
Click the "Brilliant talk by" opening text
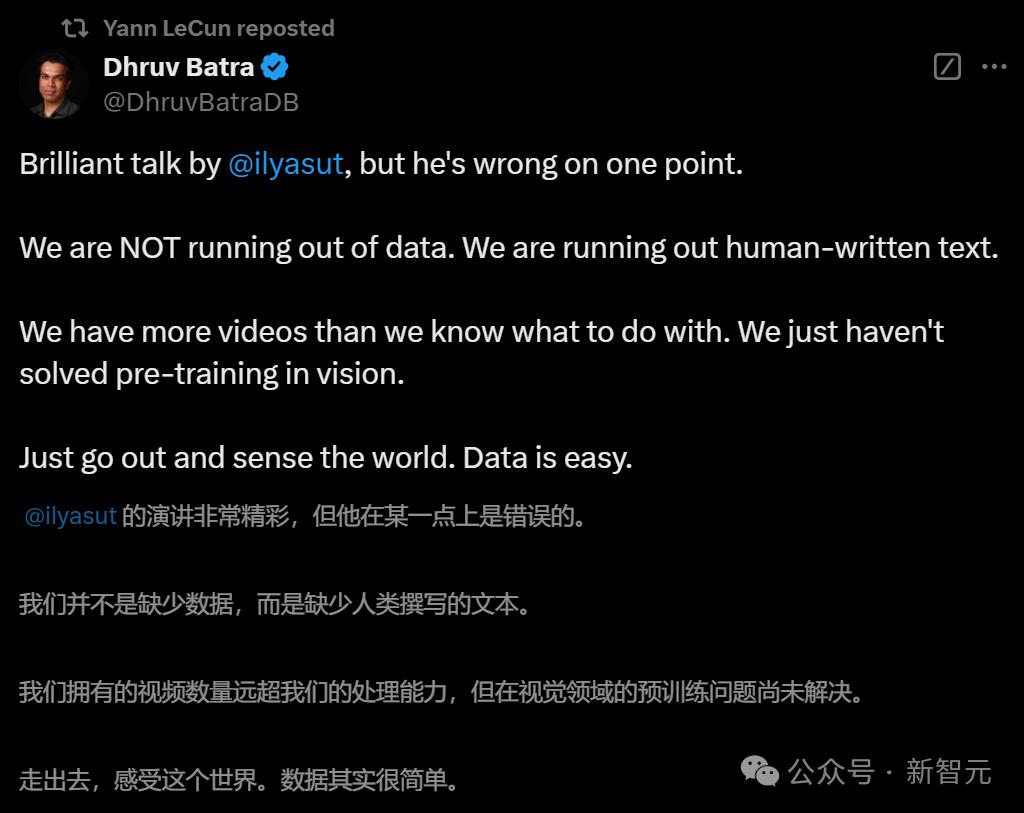(x=120, y=164)
